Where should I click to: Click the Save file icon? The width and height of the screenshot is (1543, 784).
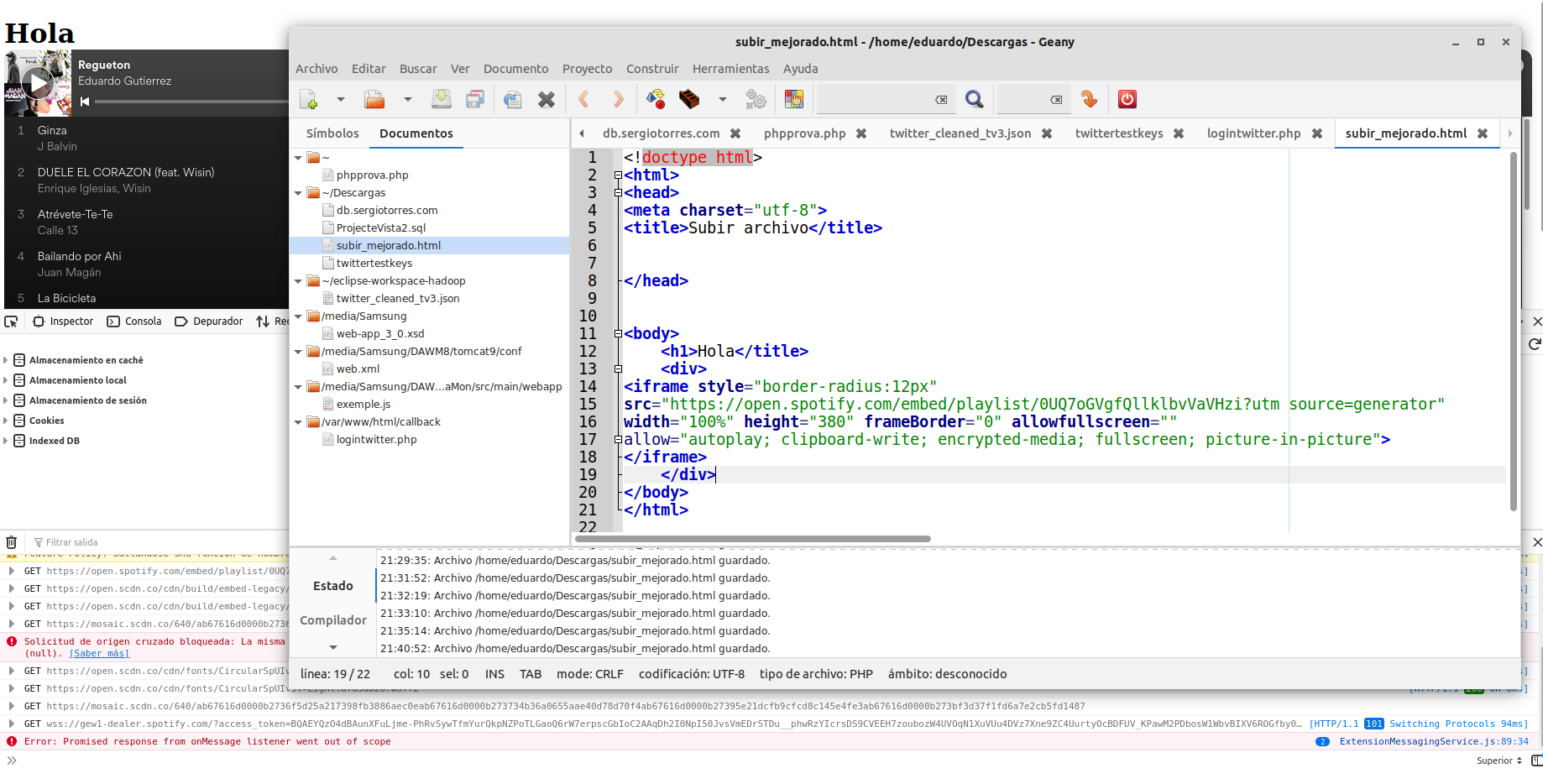442,99
